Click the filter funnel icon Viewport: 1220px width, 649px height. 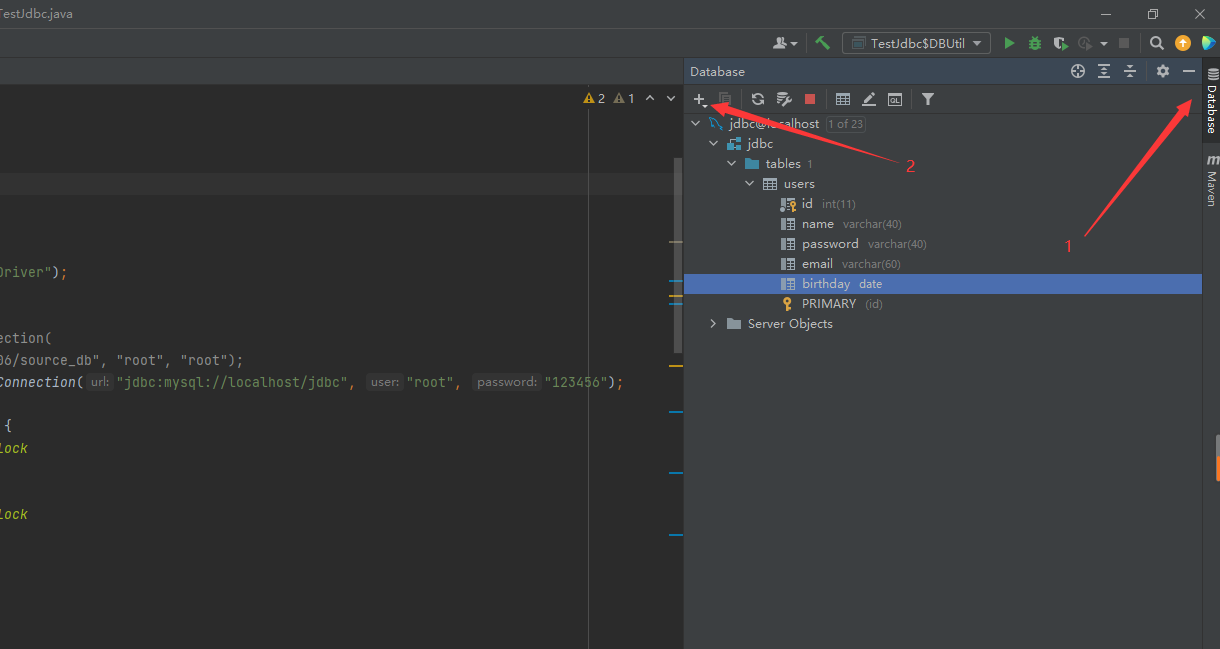coord(928,99)
